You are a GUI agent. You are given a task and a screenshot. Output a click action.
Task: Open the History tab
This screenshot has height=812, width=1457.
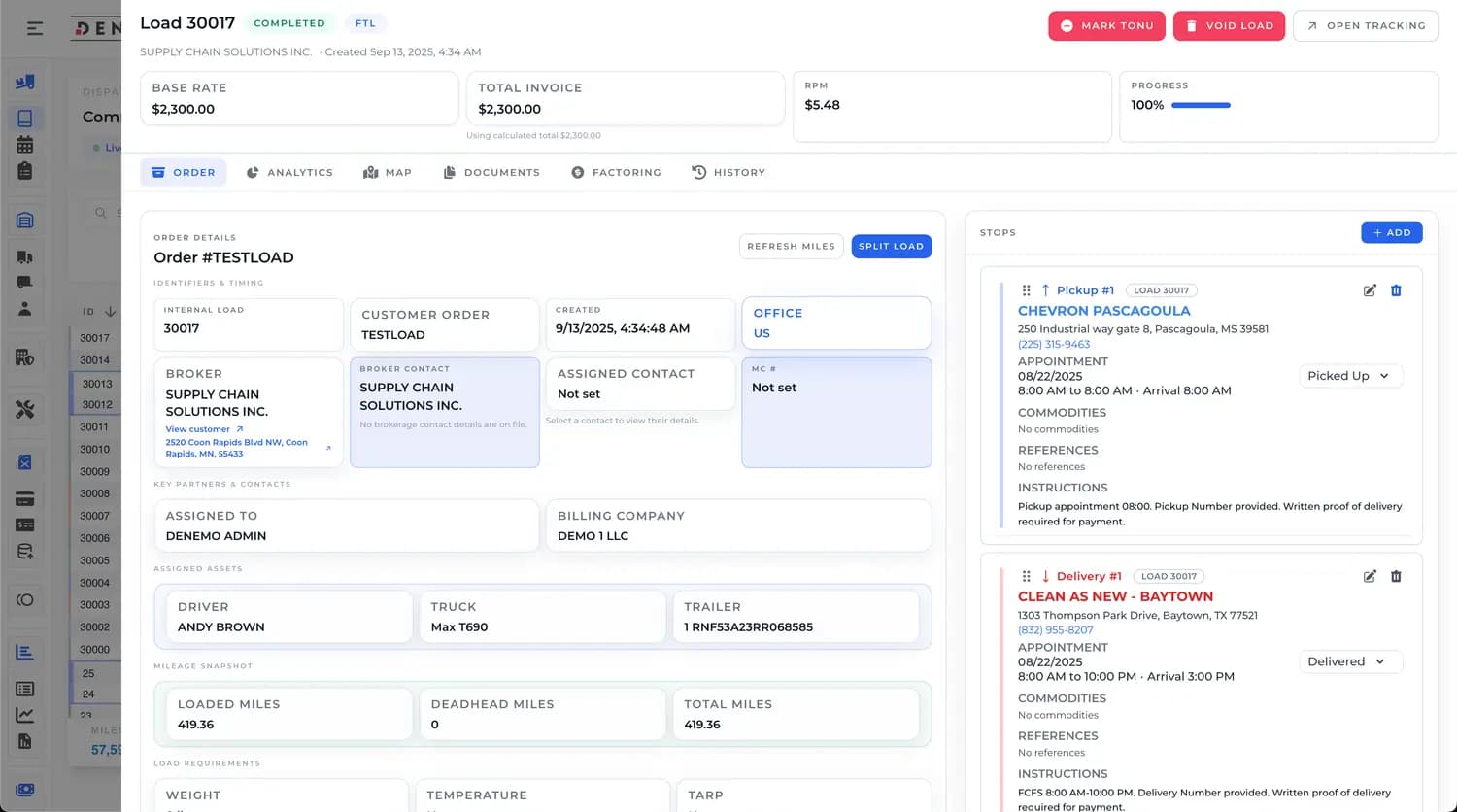(728, 172)
